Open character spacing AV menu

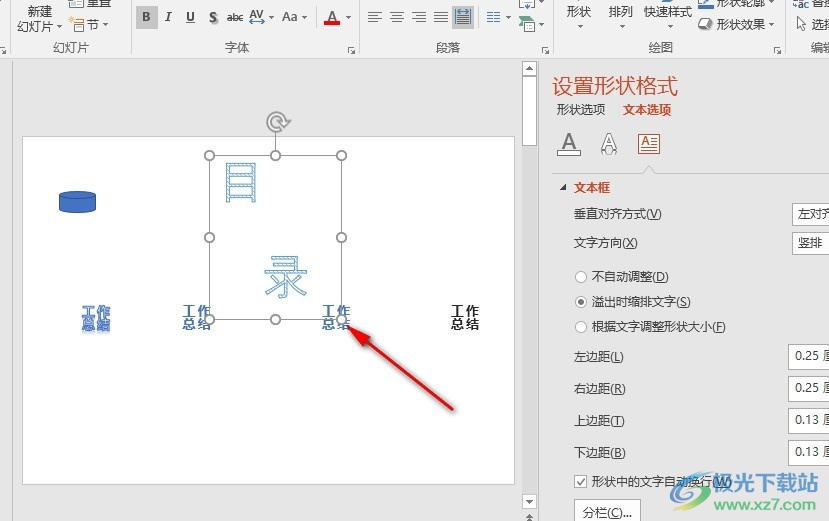click(261, 17)
